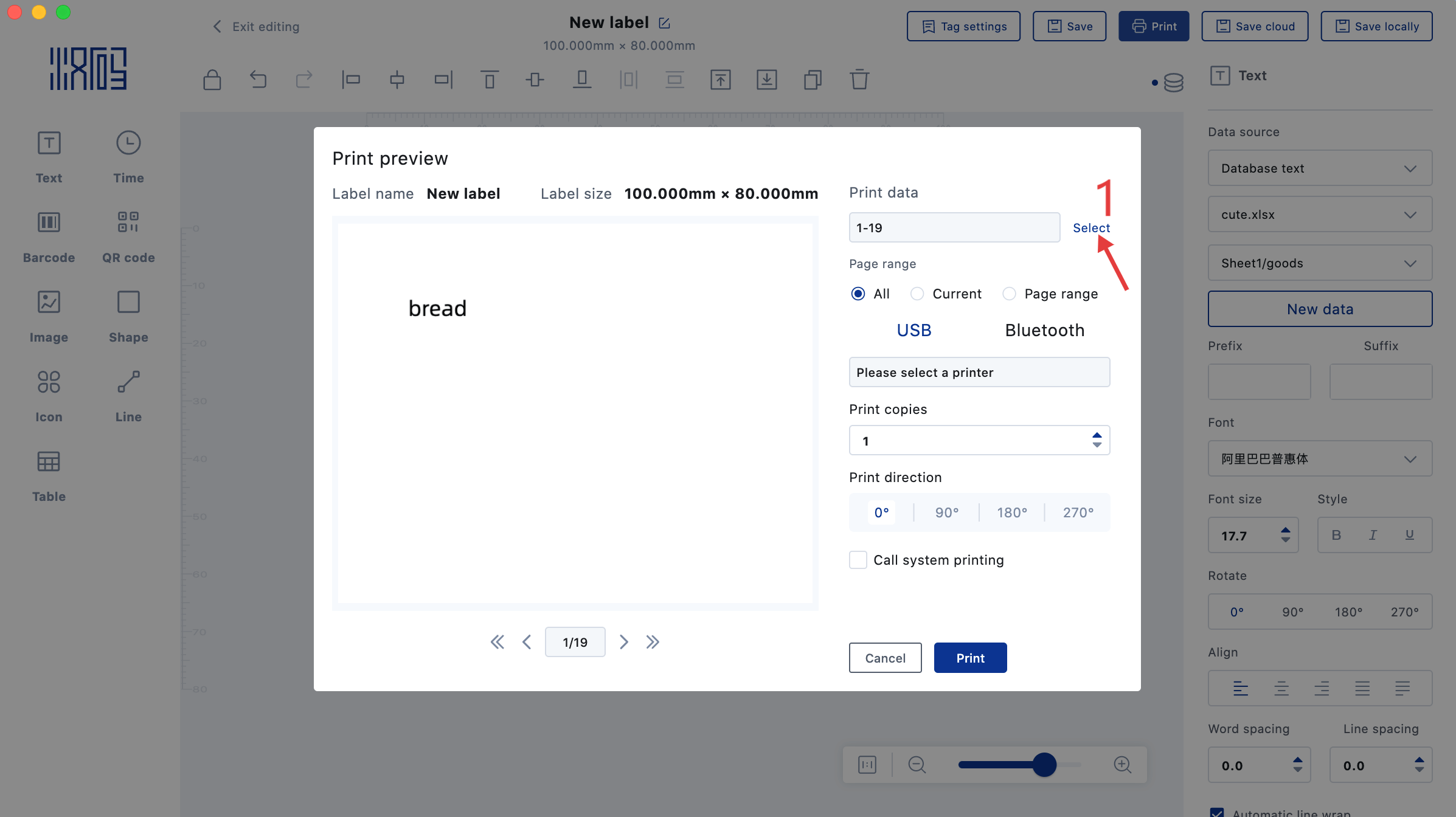Viewport: 1456px width, 817px height.
Task: Click the lock icon in toolbar
Action: click(212, 80)
